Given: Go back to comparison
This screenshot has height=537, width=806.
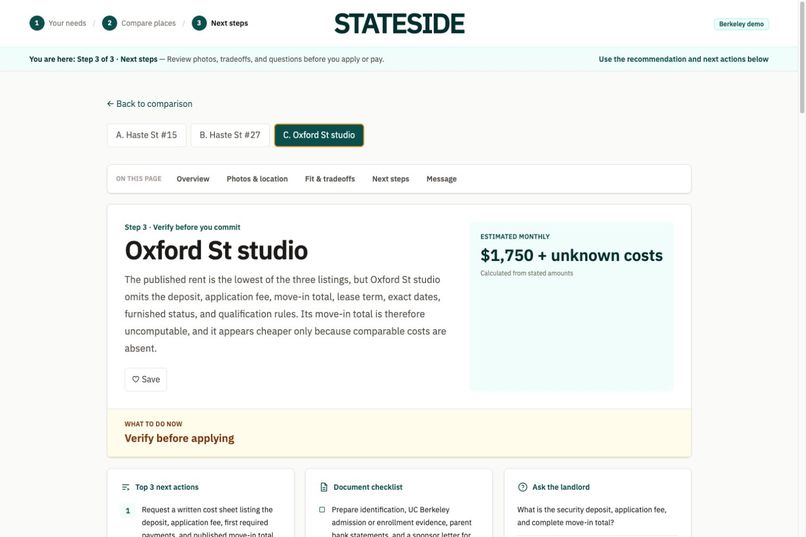Looking at the screenshot, I should 150,104.
